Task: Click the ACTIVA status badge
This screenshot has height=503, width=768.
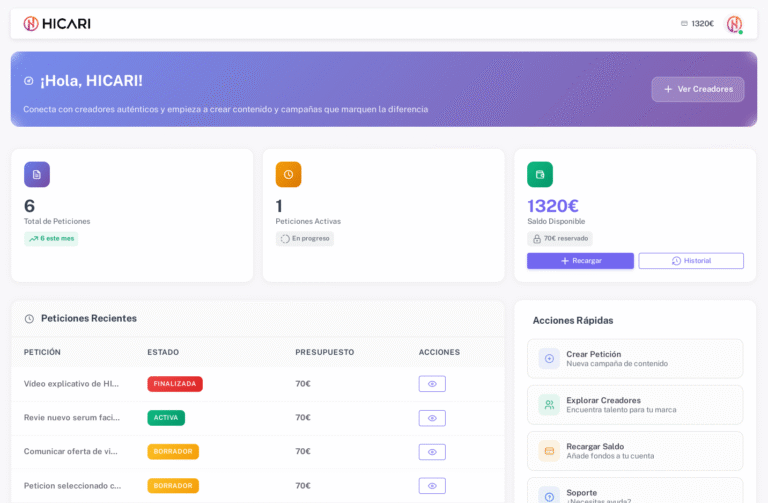Action: (166, 418)
